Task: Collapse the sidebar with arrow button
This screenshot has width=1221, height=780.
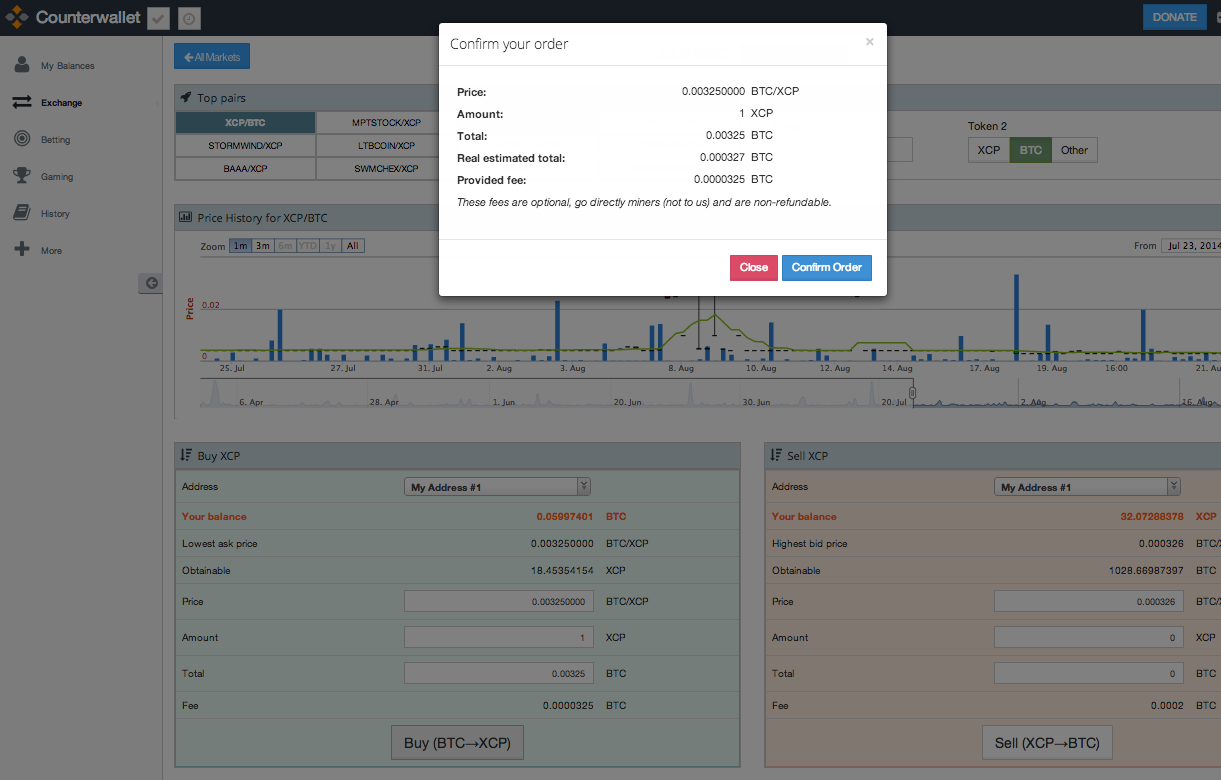Action: tap(150, 283)
